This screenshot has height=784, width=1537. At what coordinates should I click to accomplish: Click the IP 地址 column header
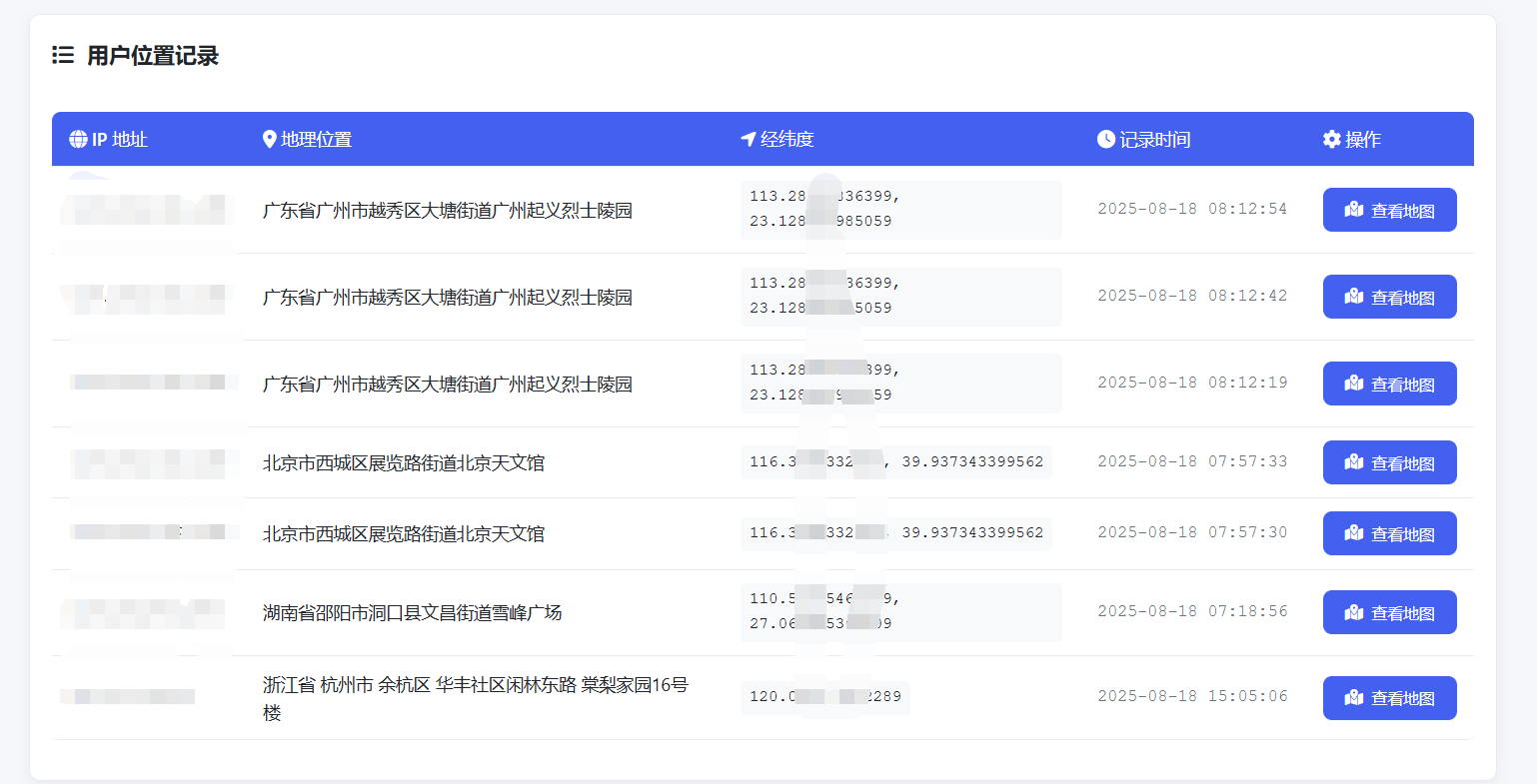click(119, 139)
